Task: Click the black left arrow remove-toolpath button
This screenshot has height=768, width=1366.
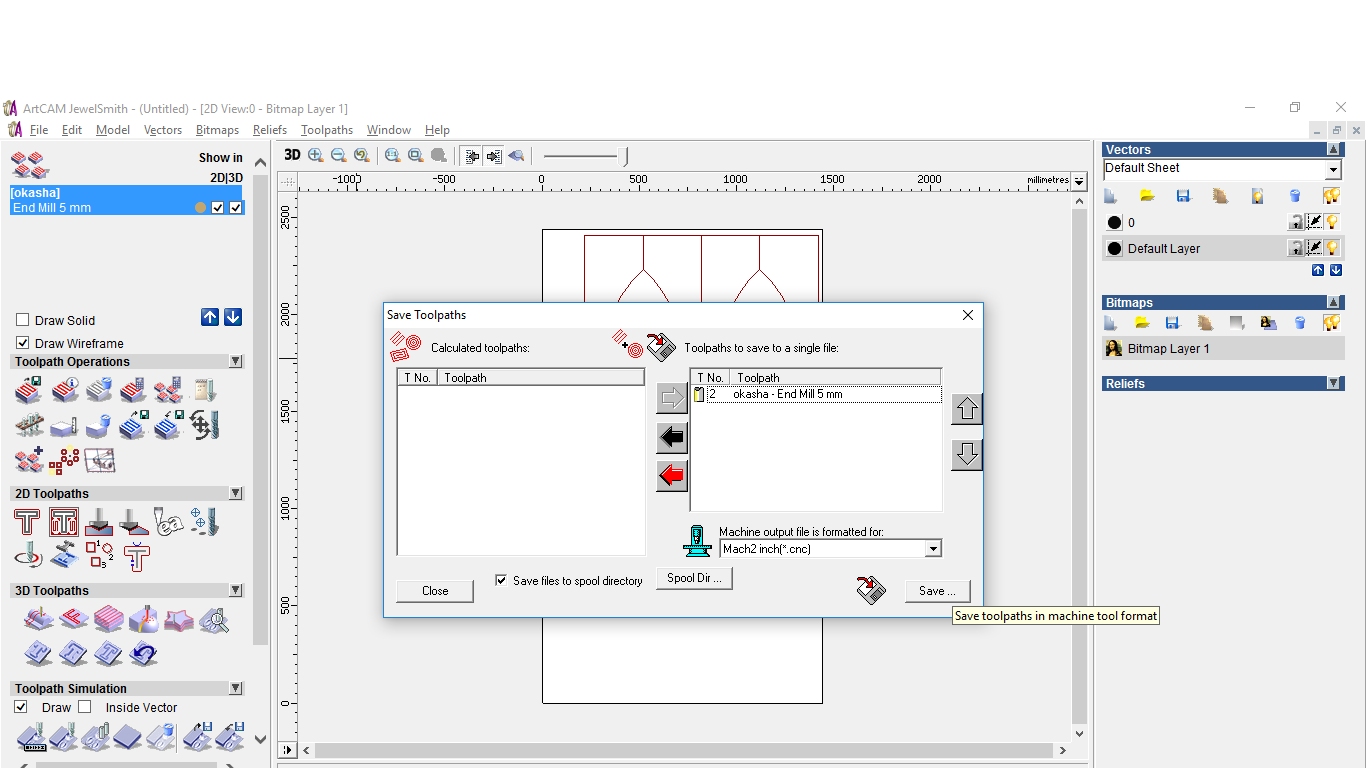Action: tap(672, 437)
